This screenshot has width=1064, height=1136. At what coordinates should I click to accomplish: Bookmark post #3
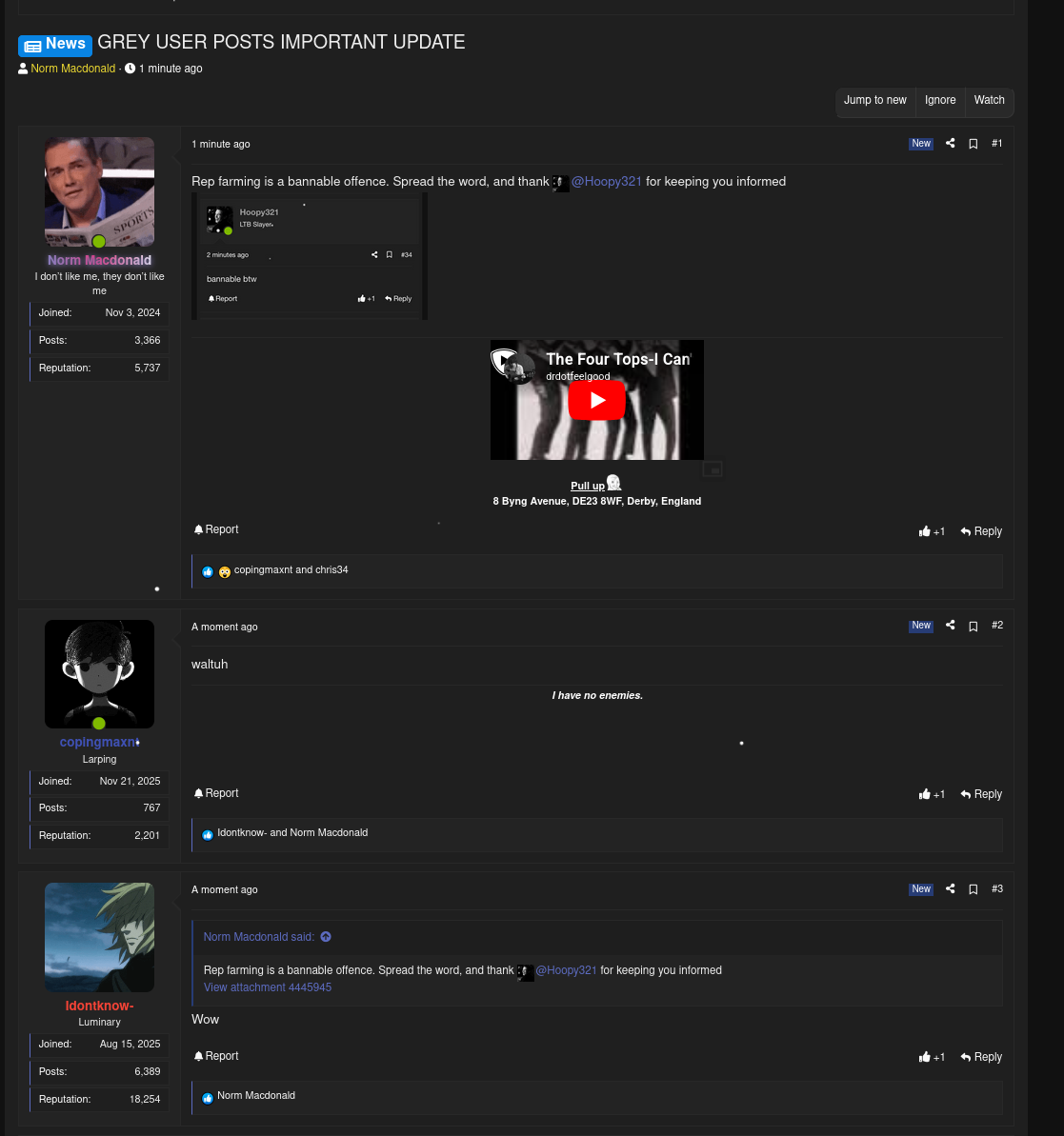pyautogui.click(x=973, y=888)
